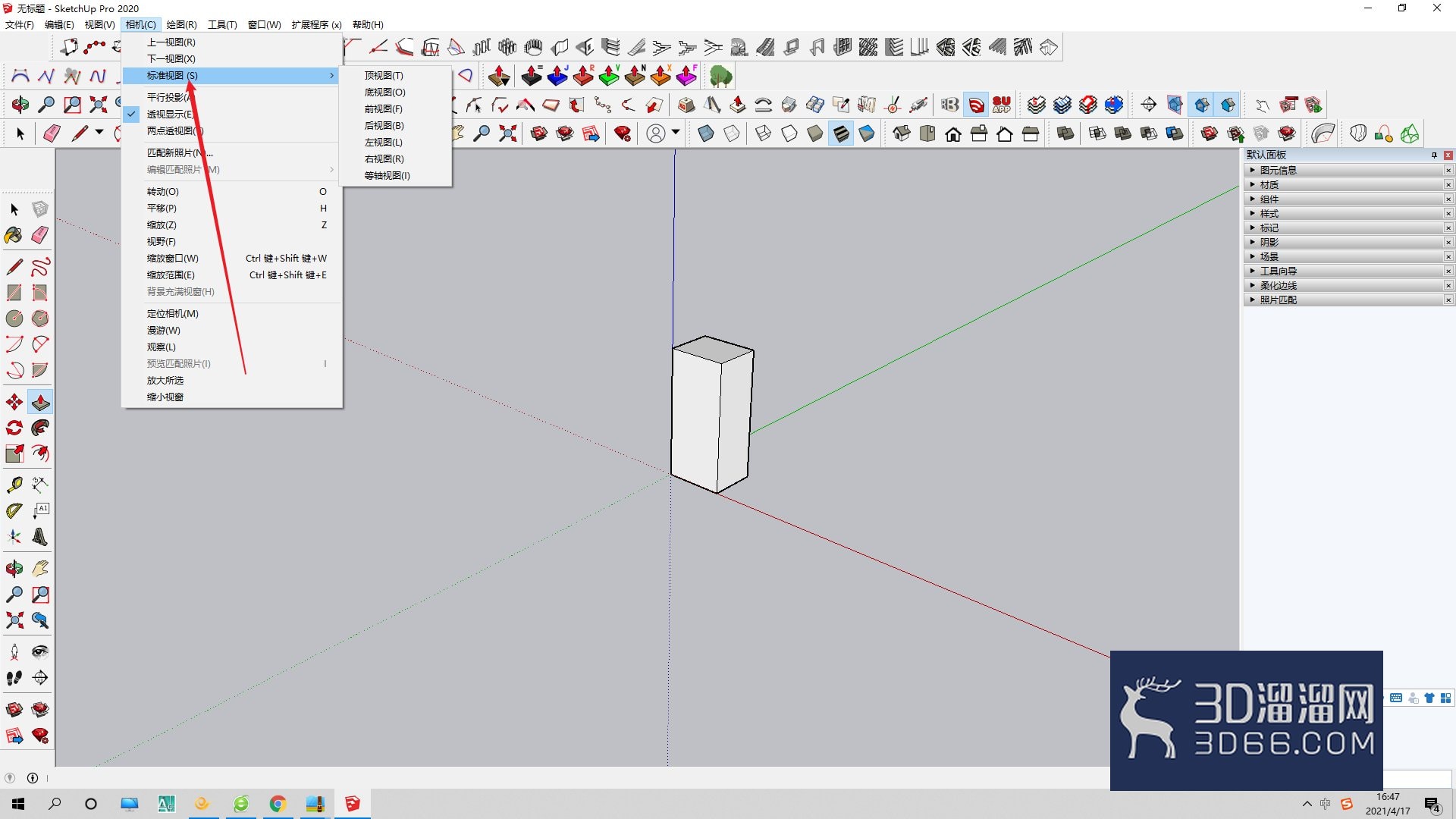Viewport: 1456px width, 819px height.
Task: Click the taskbar search magnifier
Action: coord(55,804)
